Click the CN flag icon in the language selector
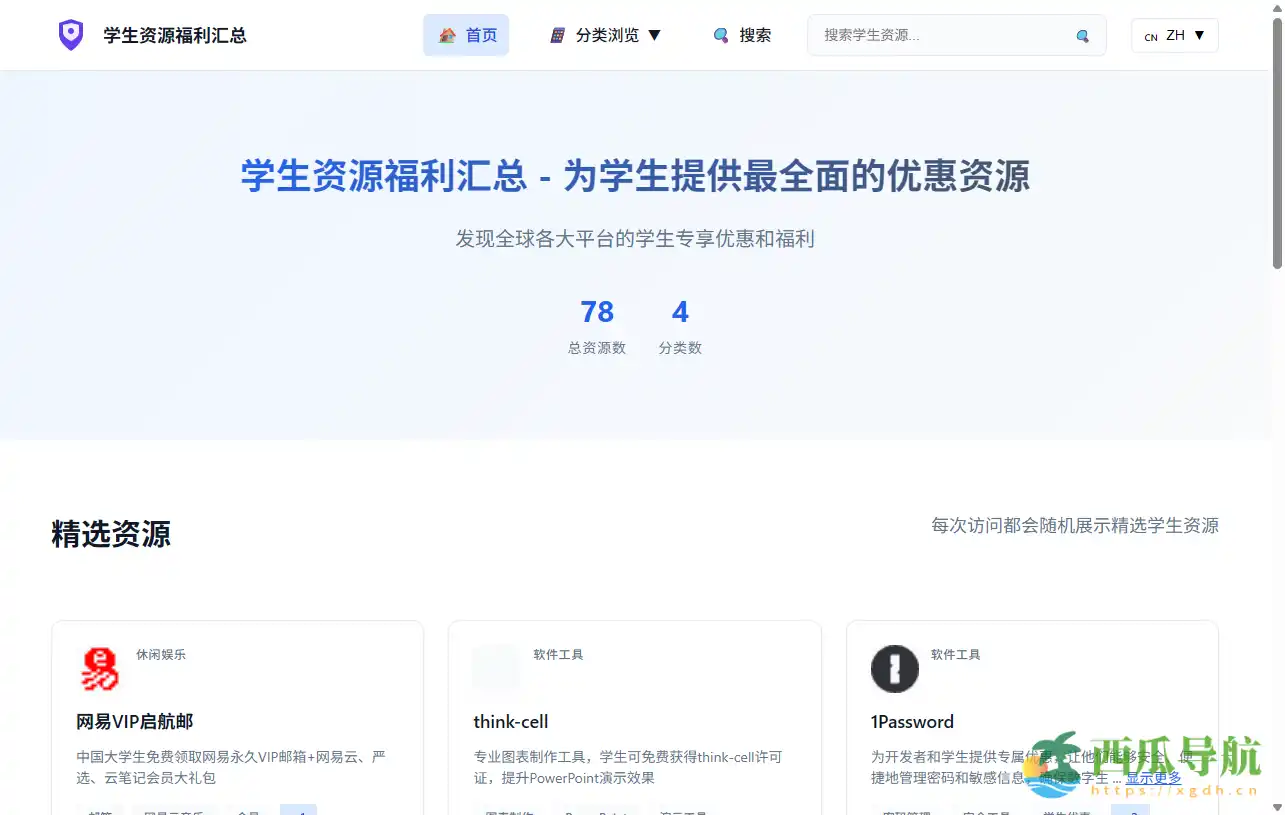The width and height of the screenshot is (1285, 815). coord(1151,36)
